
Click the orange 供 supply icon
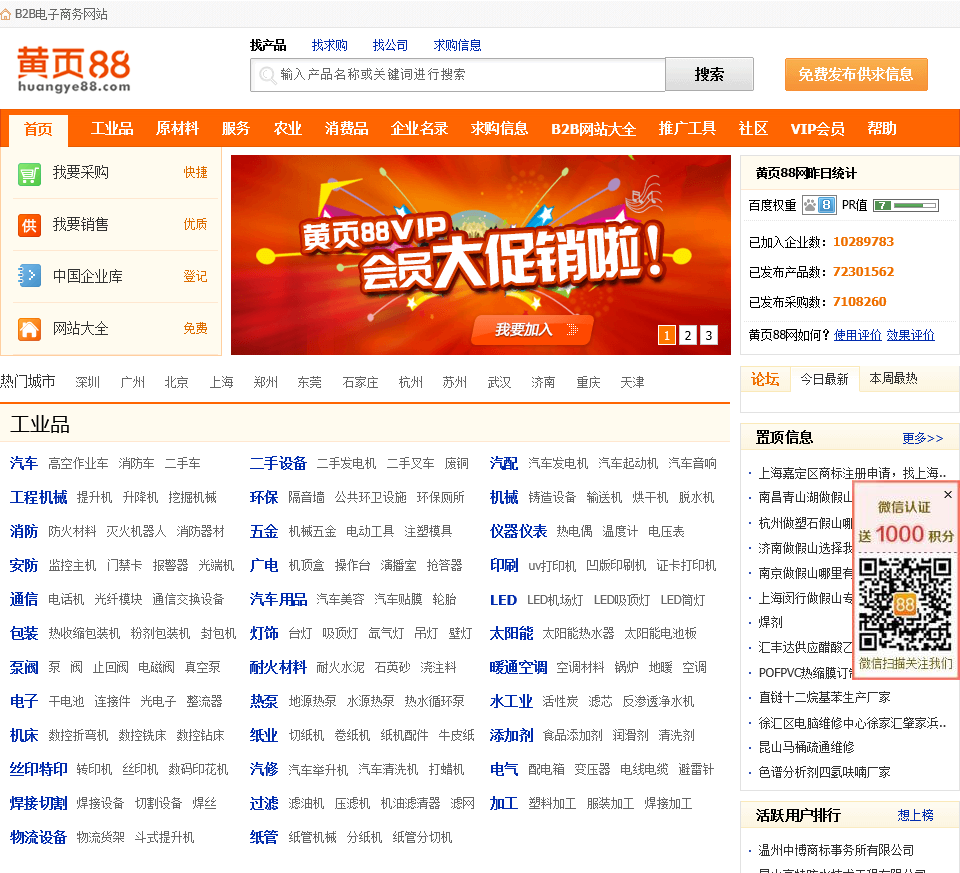click(x=29, y=225)
